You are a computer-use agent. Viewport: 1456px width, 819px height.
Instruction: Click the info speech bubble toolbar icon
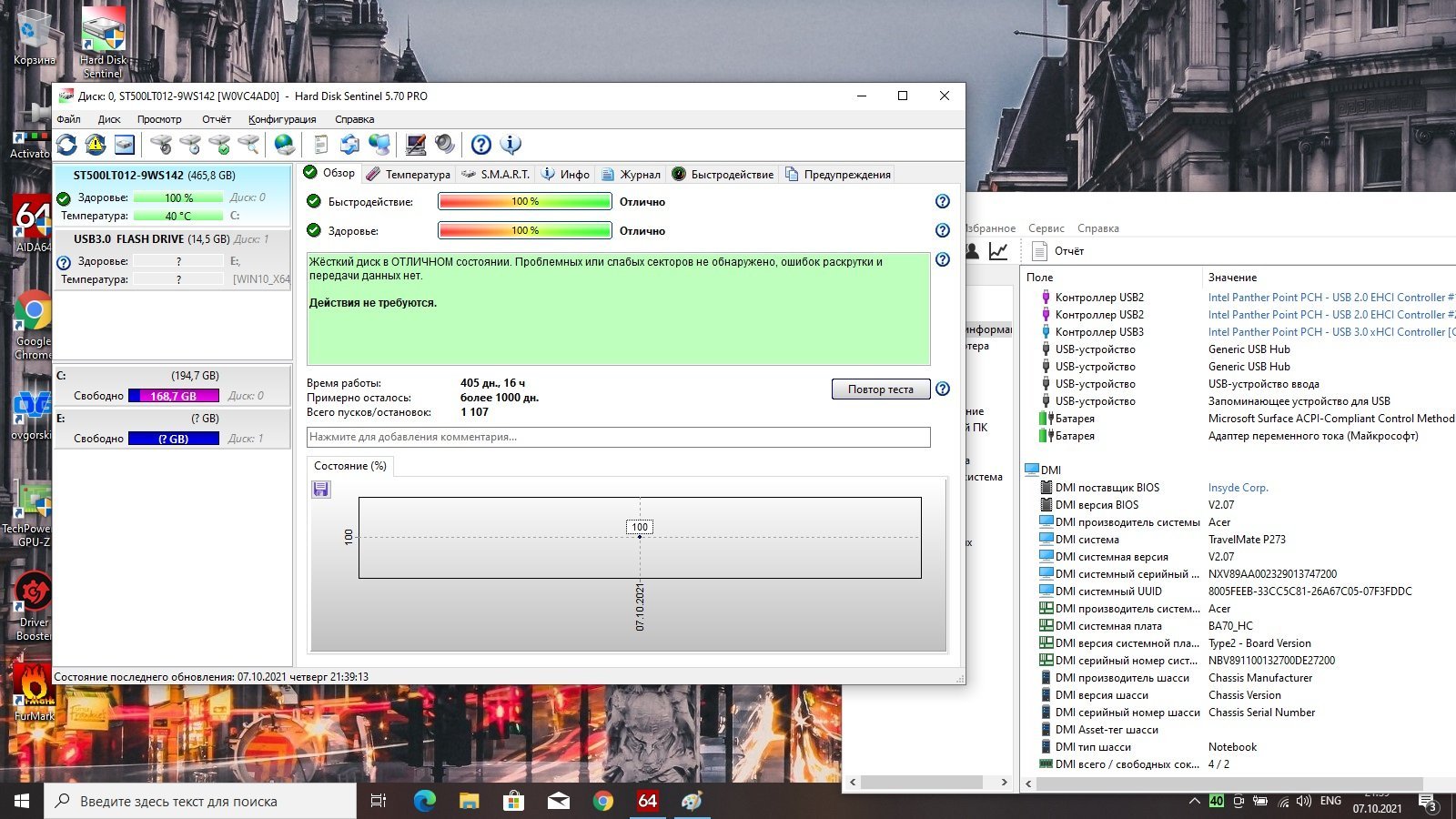[511, 145]
